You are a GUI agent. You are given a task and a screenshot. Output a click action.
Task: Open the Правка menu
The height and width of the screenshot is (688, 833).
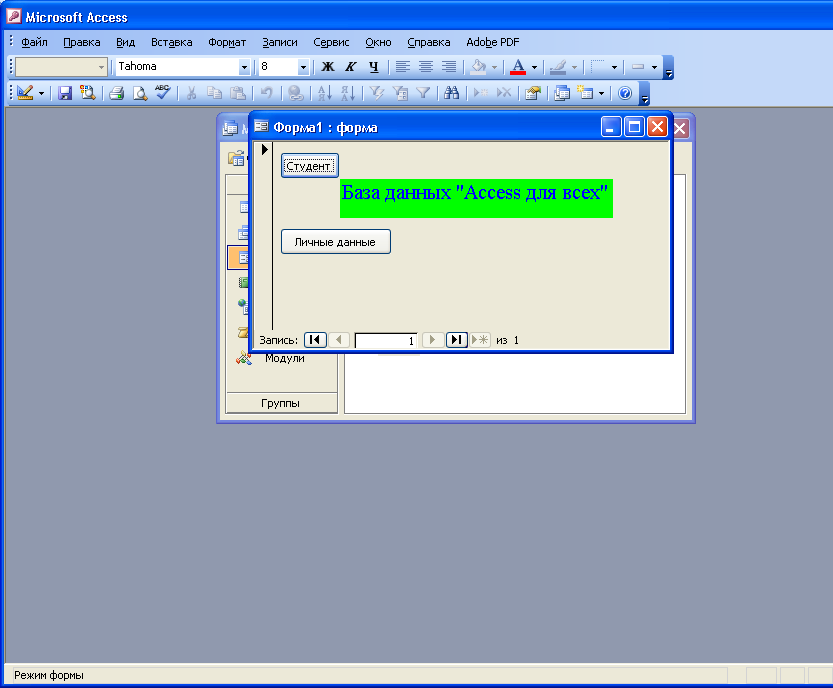[82, 42]
